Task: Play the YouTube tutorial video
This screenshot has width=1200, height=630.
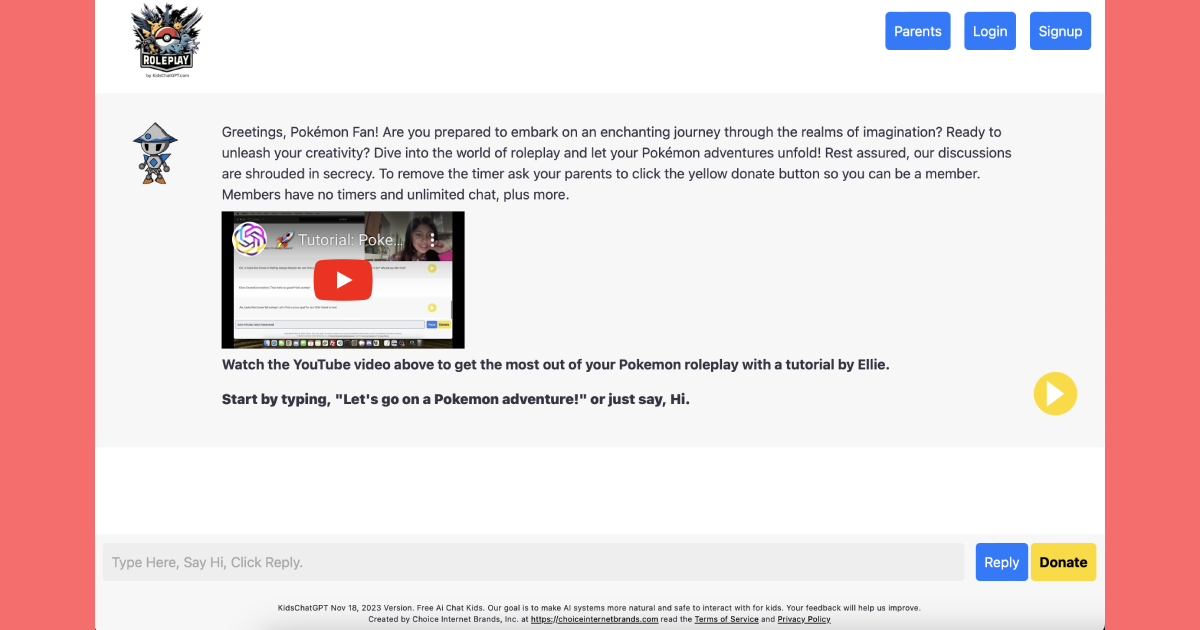Action: coord(343,280)
